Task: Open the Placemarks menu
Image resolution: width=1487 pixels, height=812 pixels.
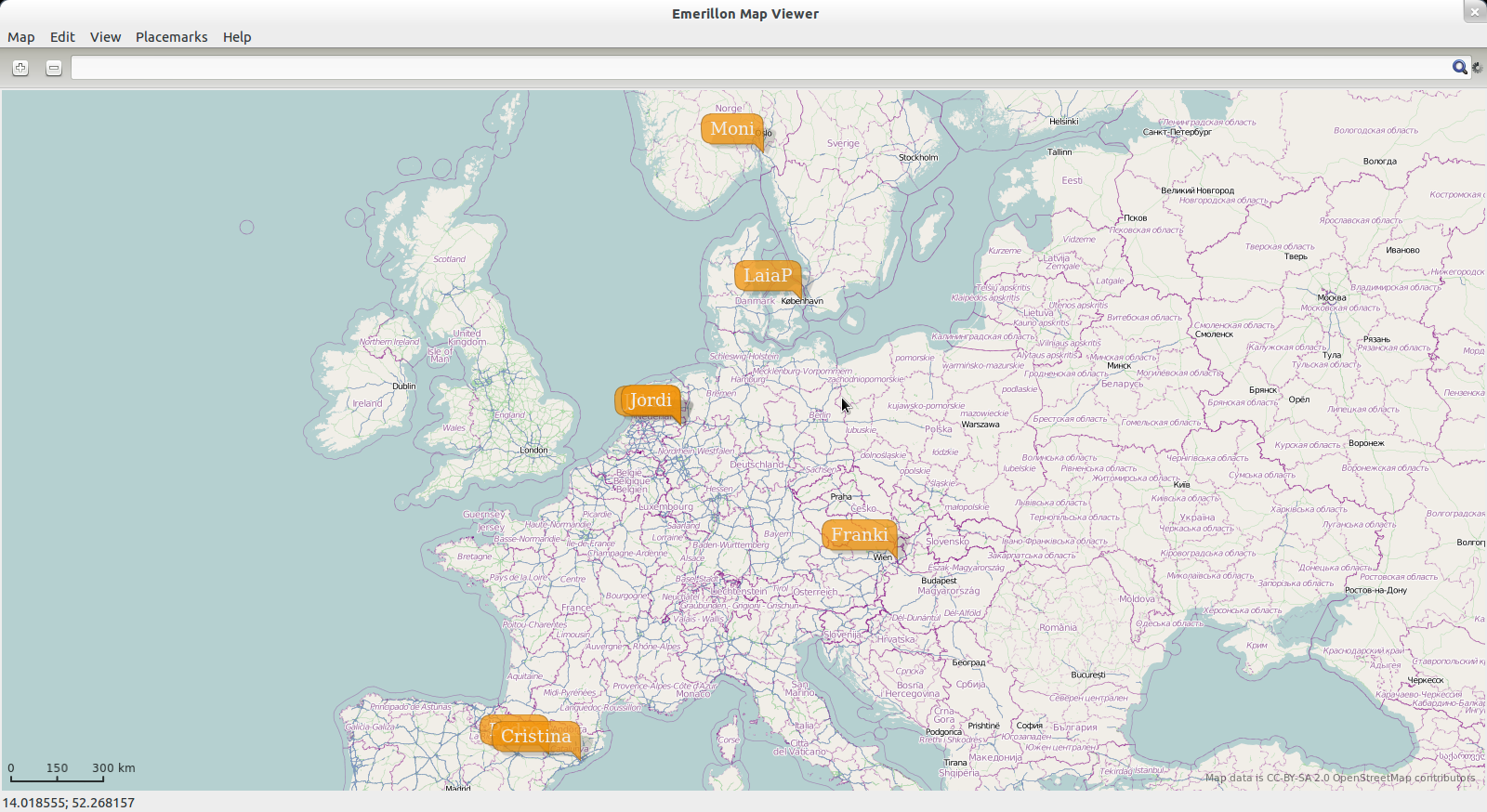Action: click(172, 37)
